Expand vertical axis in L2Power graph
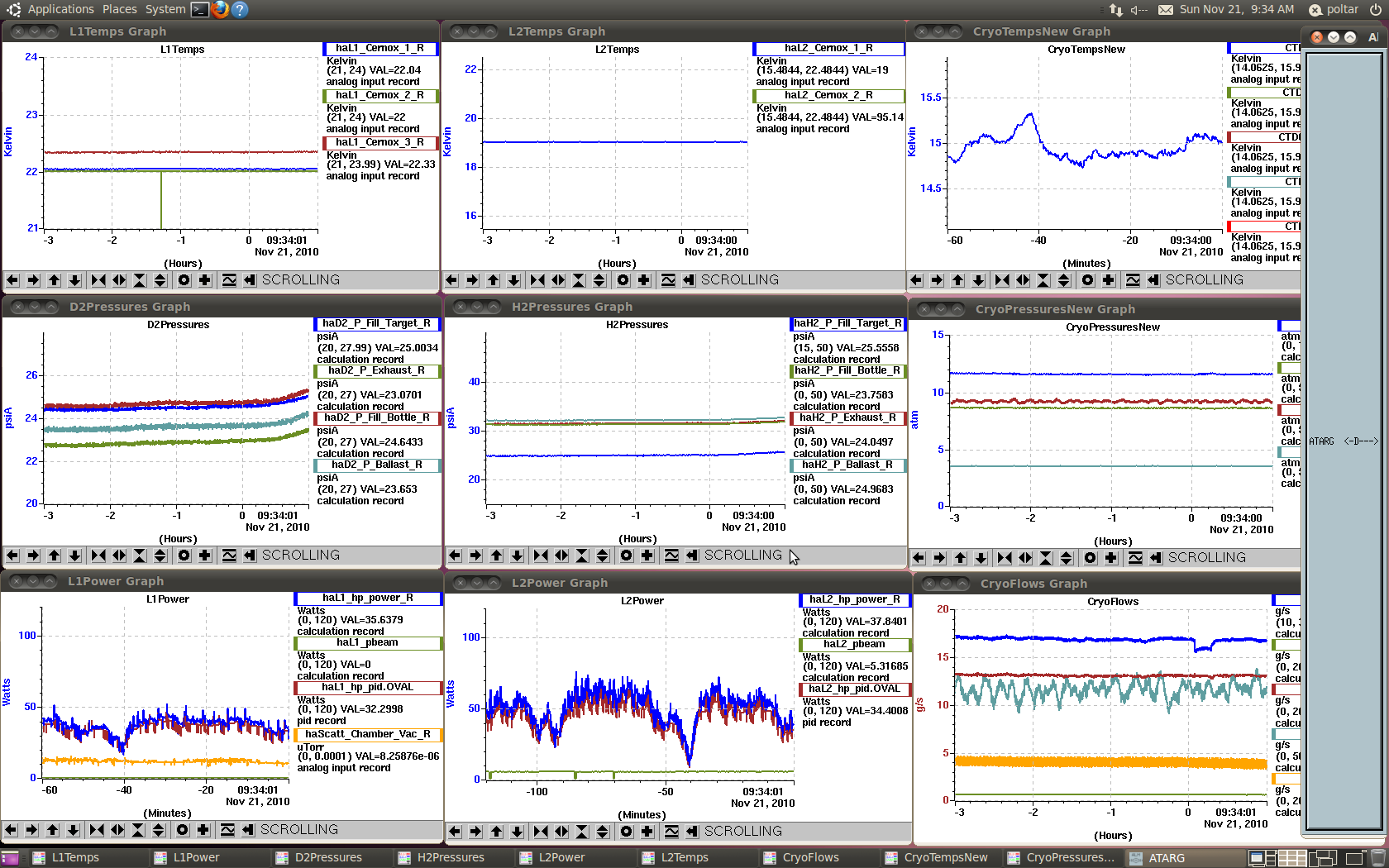The image size is (1389, 868). (603, 832)
